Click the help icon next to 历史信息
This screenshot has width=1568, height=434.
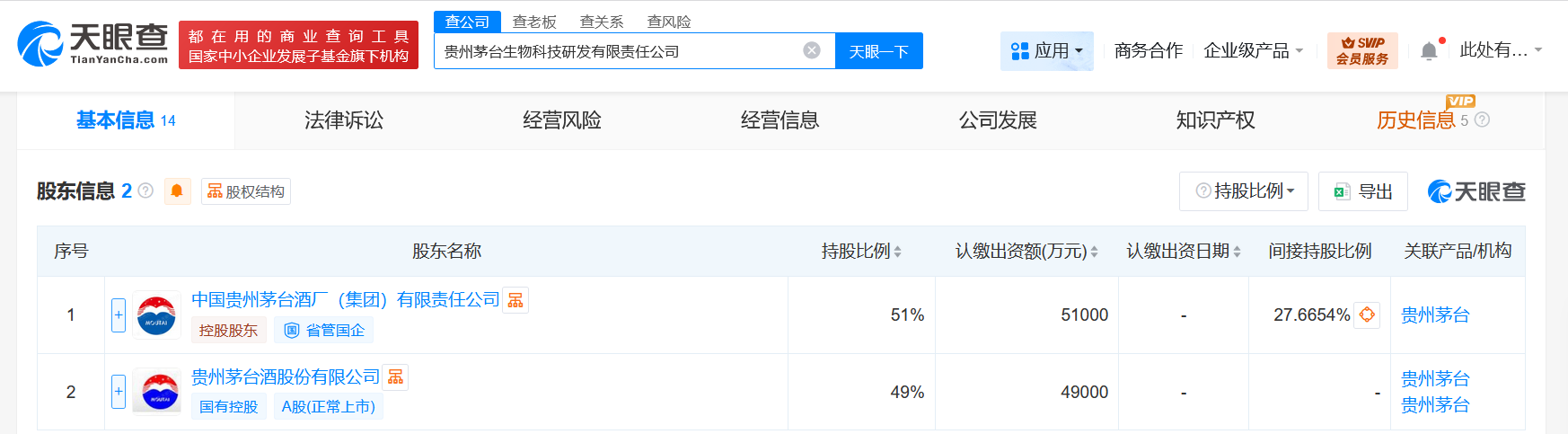coord(1482,120)
